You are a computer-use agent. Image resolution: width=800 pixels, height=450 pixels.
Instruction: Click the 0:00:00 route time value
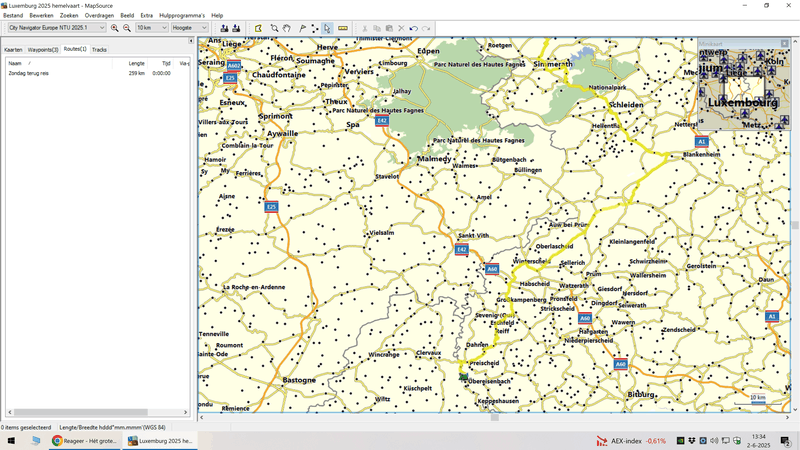coord(162,73)
